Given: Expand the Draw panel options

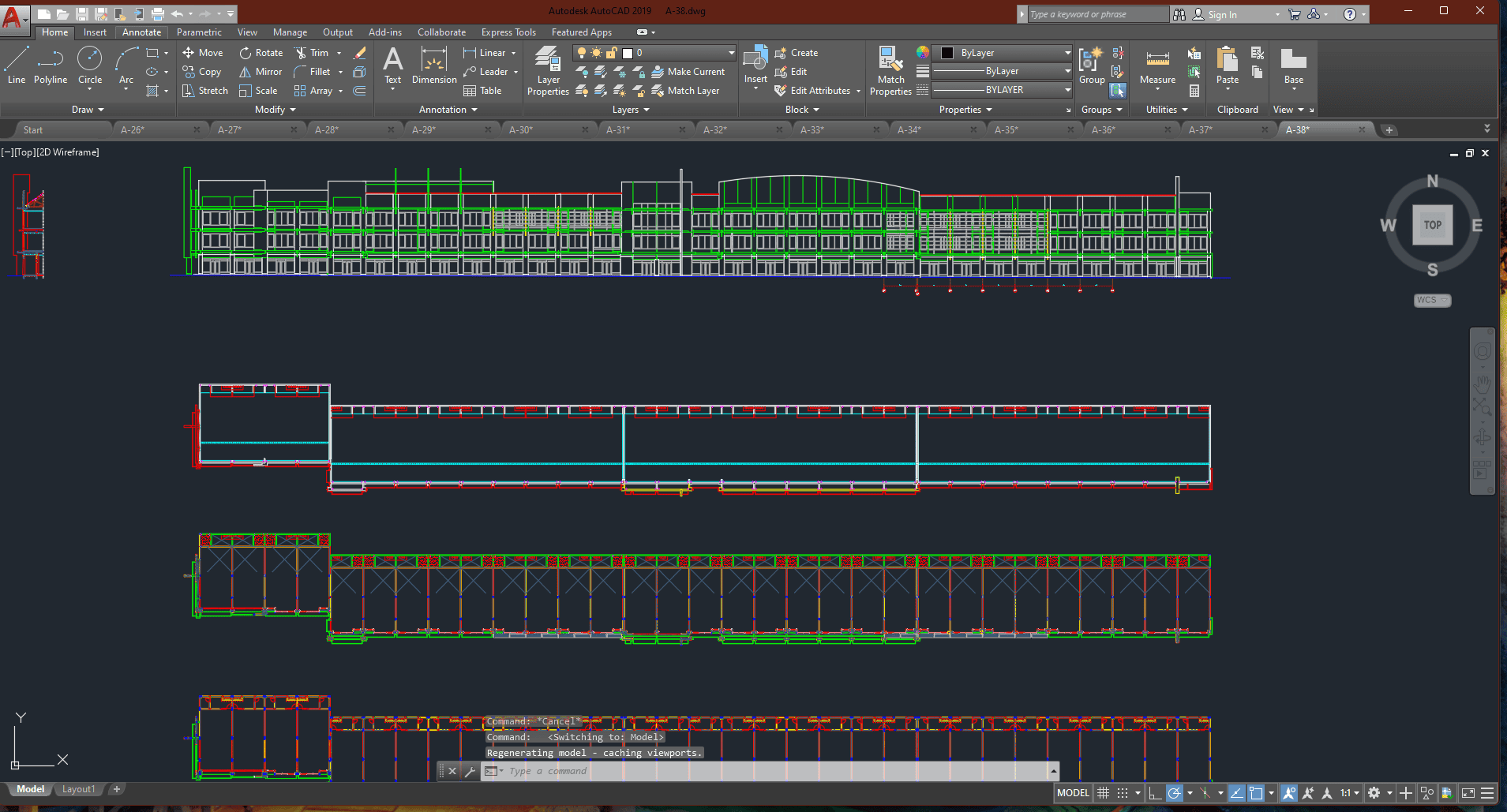Looking at the screenshot, I should pos(88,110).
